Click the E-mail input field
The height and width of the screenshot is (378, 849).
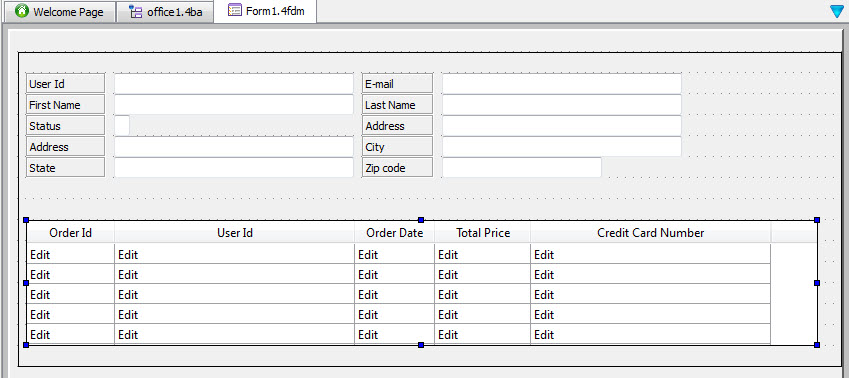[561, 84]
